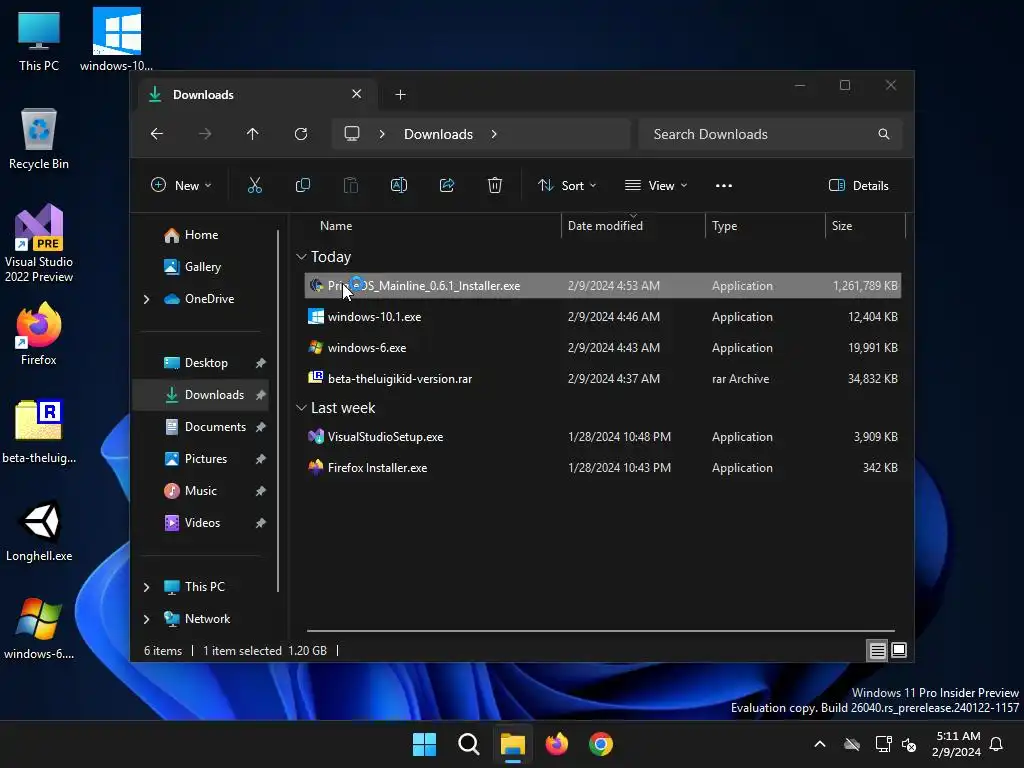Click the monitor icon in address bar

coord(352,134)
